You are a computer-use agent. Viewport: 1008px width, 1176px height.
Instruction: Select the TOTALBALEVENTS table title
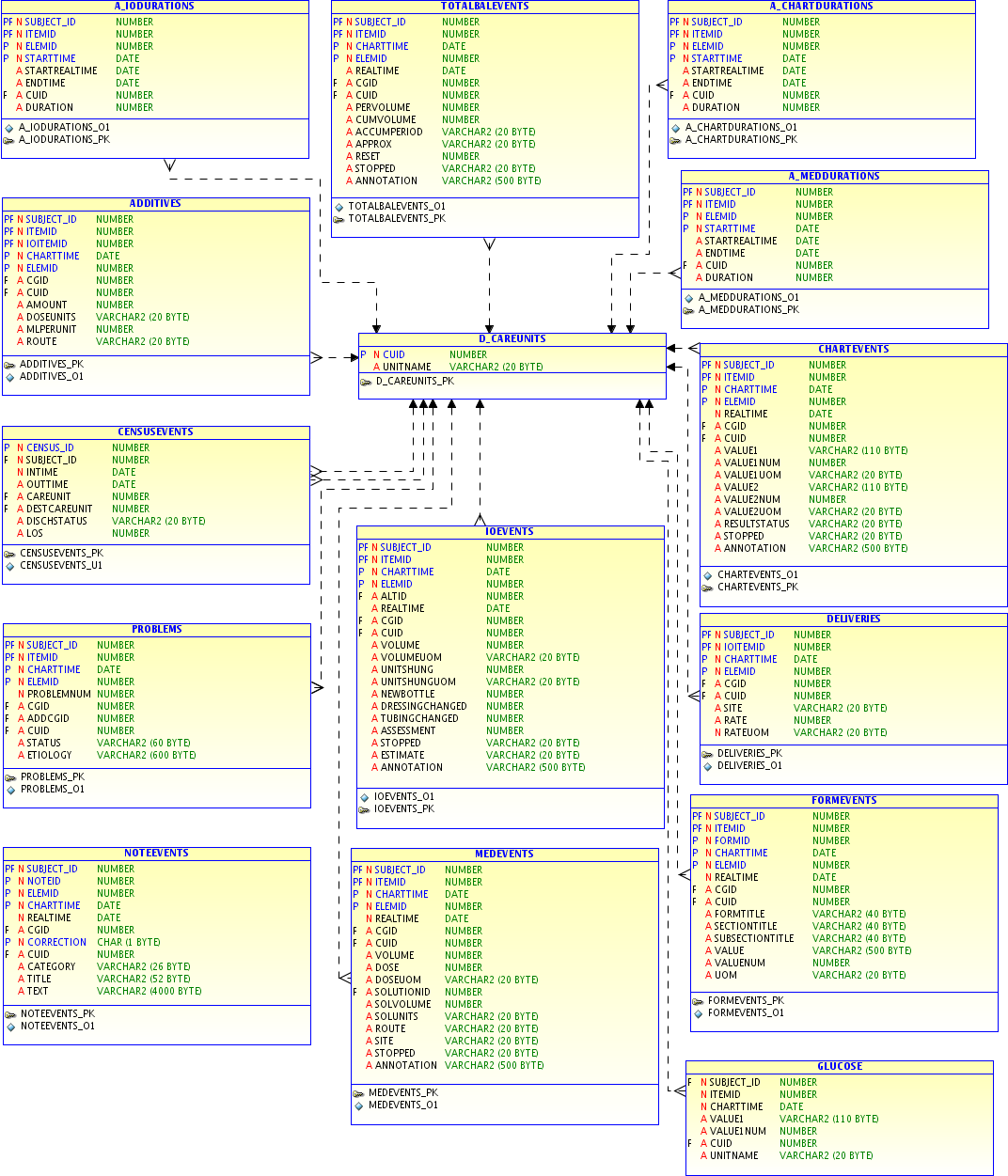click(x=485, y=7)
